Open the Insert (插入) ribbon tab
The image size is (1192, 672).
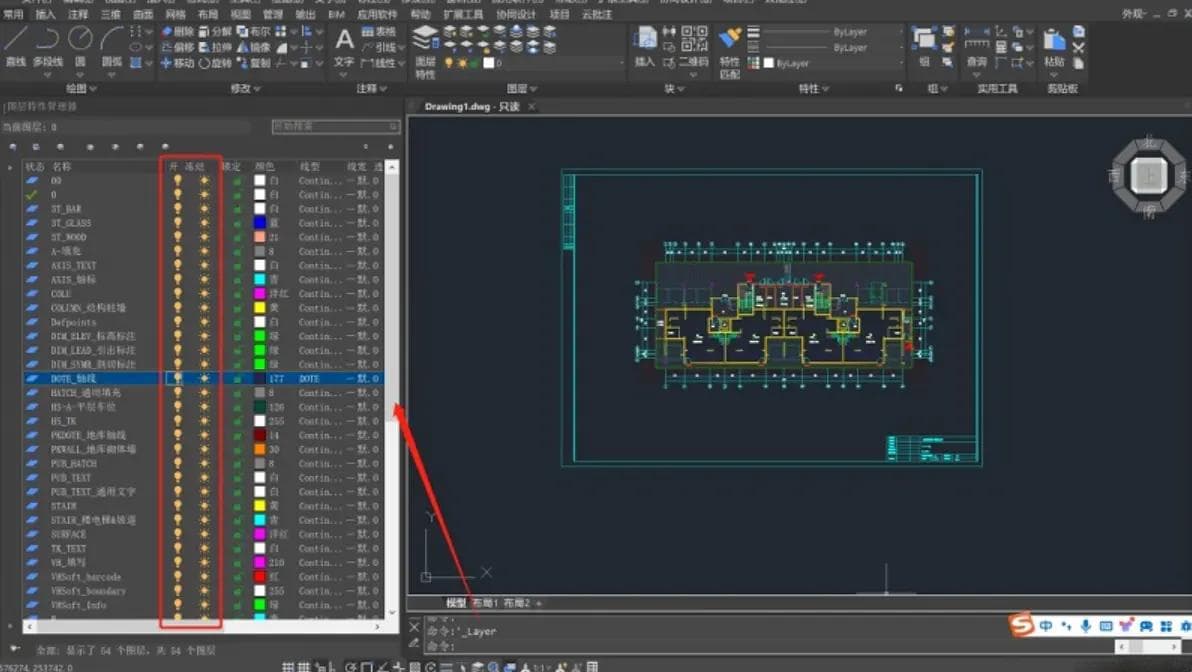[46, 14]
